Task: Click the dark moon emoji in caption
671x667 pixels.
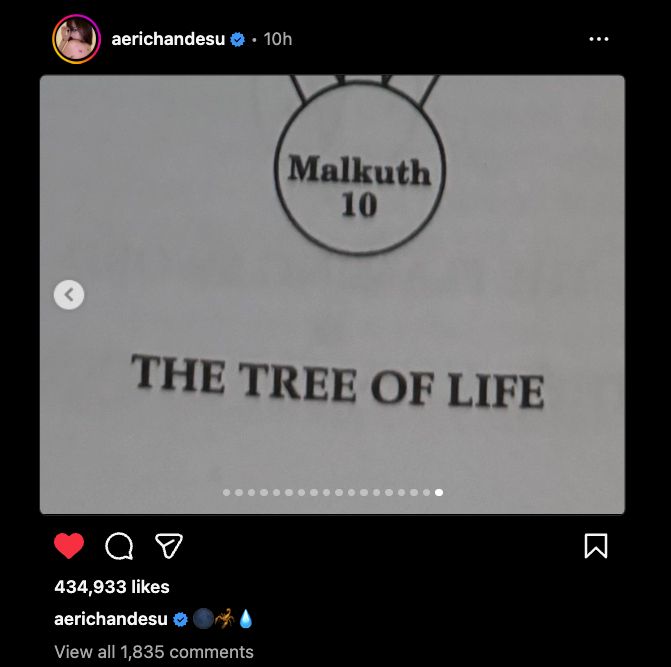Action: pyautogui.click(x=203, y=619)
